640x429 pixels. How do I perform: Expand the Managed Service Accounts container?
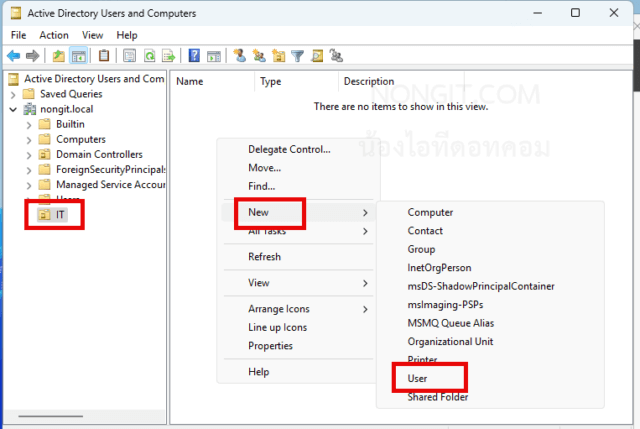29,185
